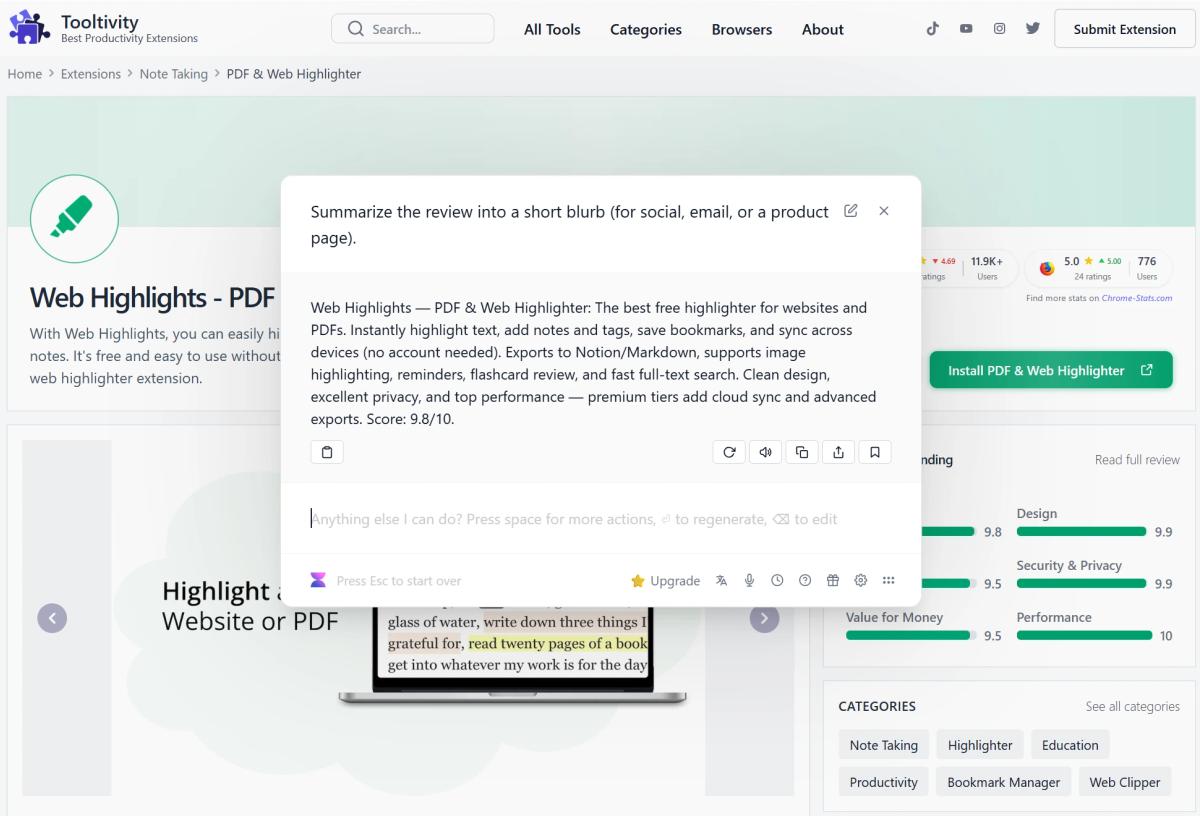Open the YouTube social icon
This screenshot has height=816, width=1200.
966,29
